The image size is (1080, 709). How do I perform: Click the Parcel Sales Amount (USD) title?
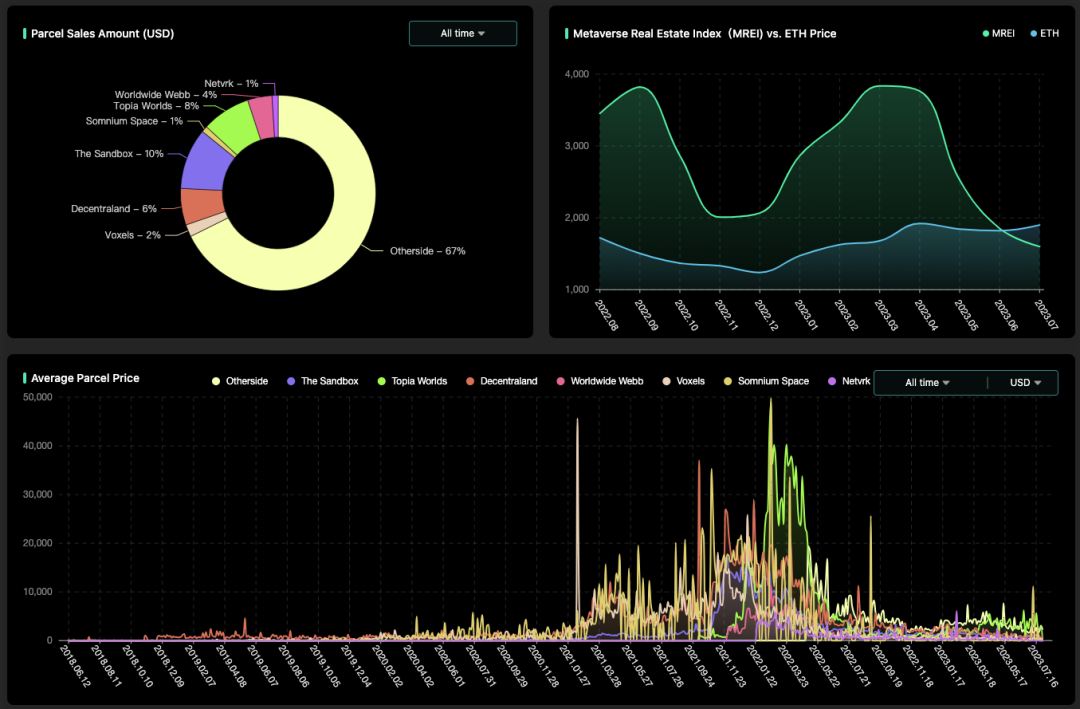coord(103,34)
